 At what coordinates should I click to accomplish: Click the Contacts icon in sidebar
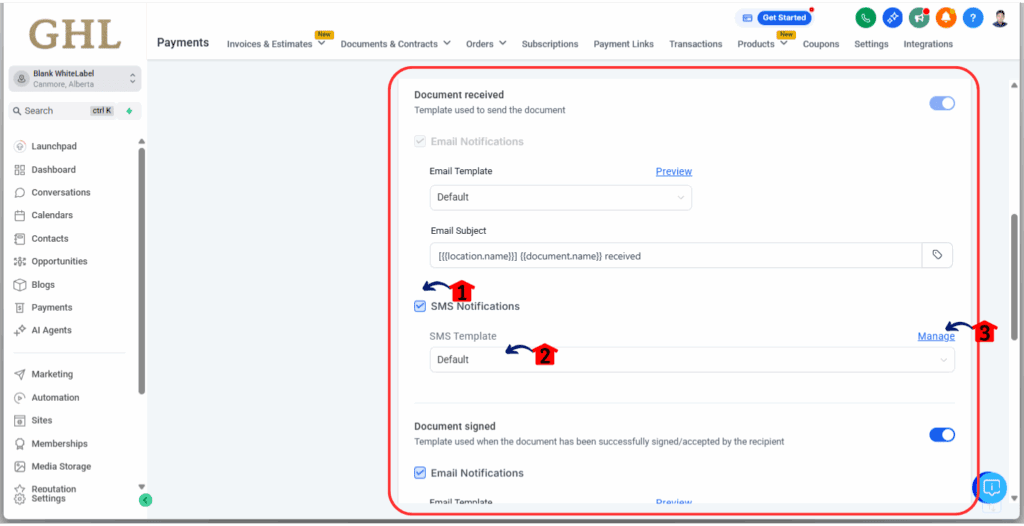click(x=20, y=238)
